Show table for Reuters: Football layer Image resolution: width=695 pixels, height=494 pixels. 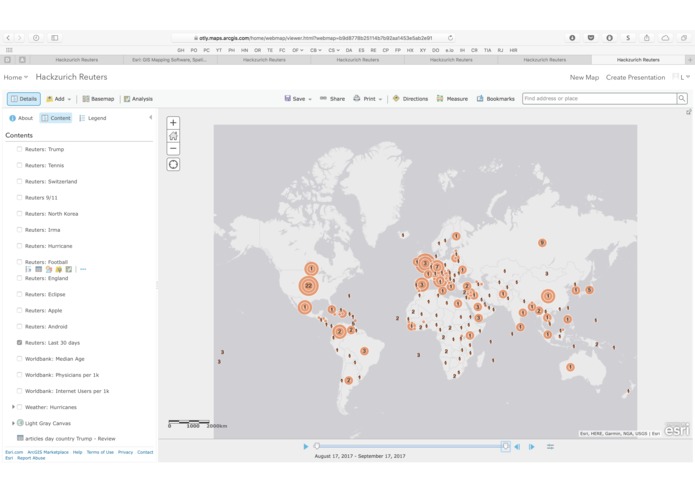(39, 269)
